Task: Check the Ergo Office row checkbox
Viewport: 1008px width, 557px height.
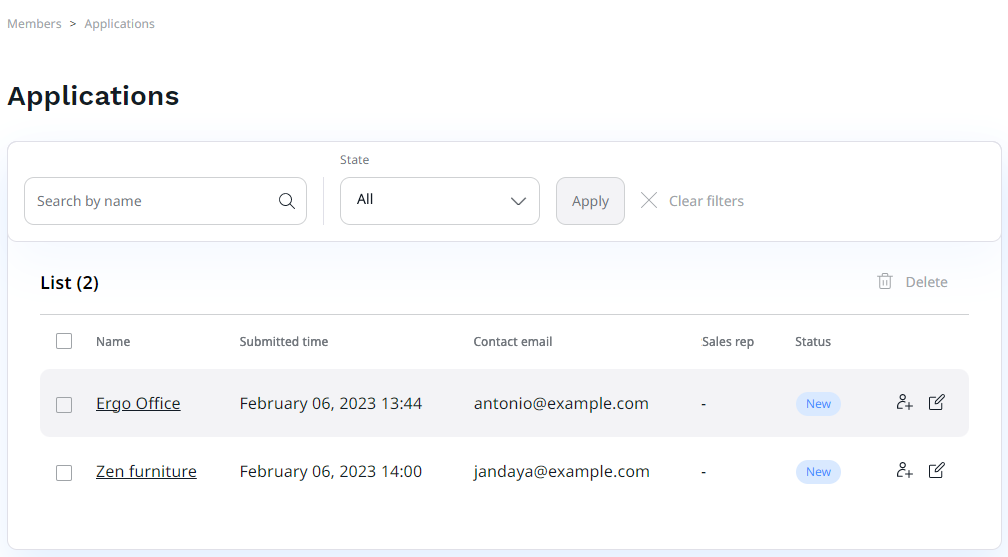Action: pos(64,405)
